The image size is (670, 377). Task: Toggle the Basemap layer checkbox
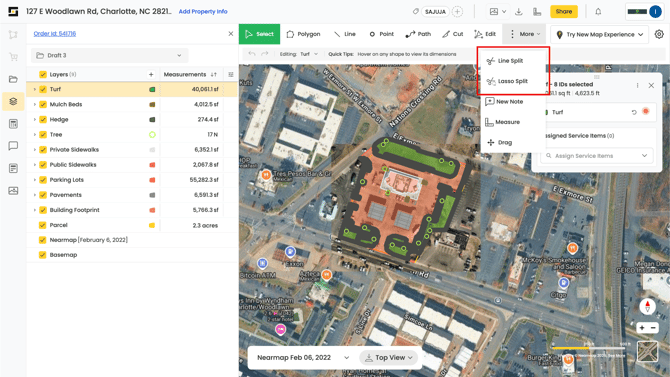click(43, 255)
